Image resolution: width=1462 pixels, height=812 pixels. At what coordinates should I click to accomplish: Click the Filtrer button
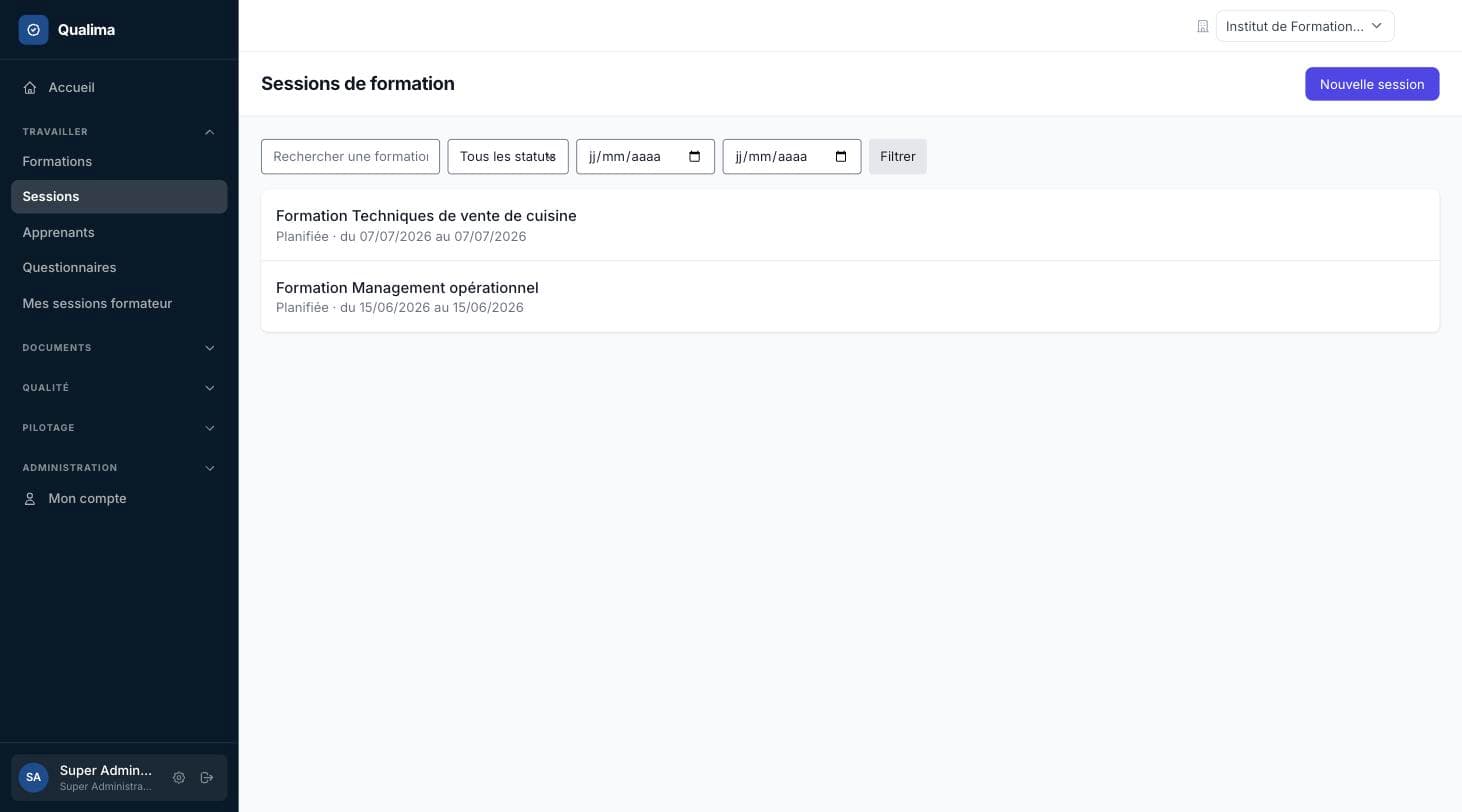(897, 157)
